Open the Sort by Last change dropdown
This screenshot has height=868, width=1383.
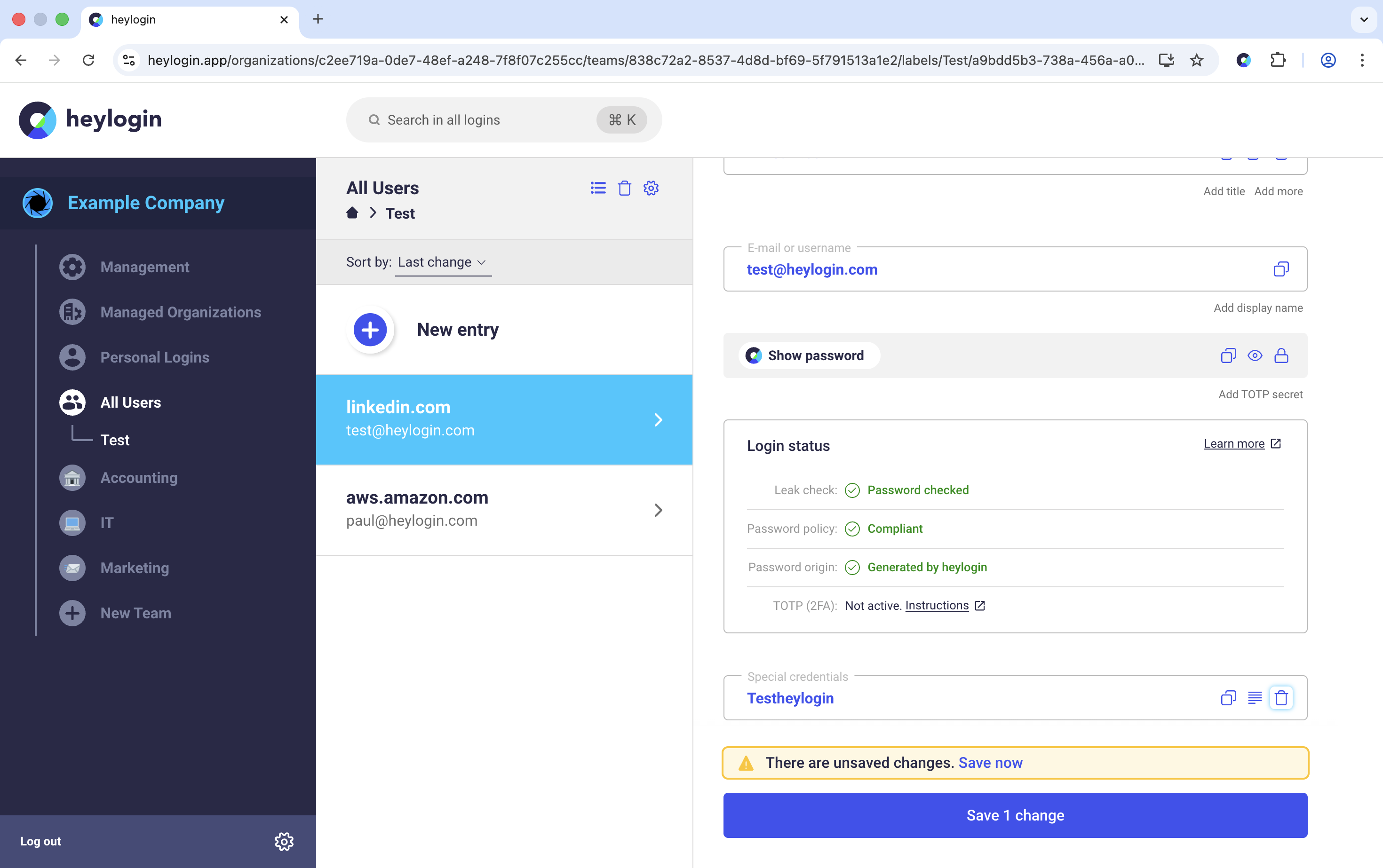tap(442, 262)
